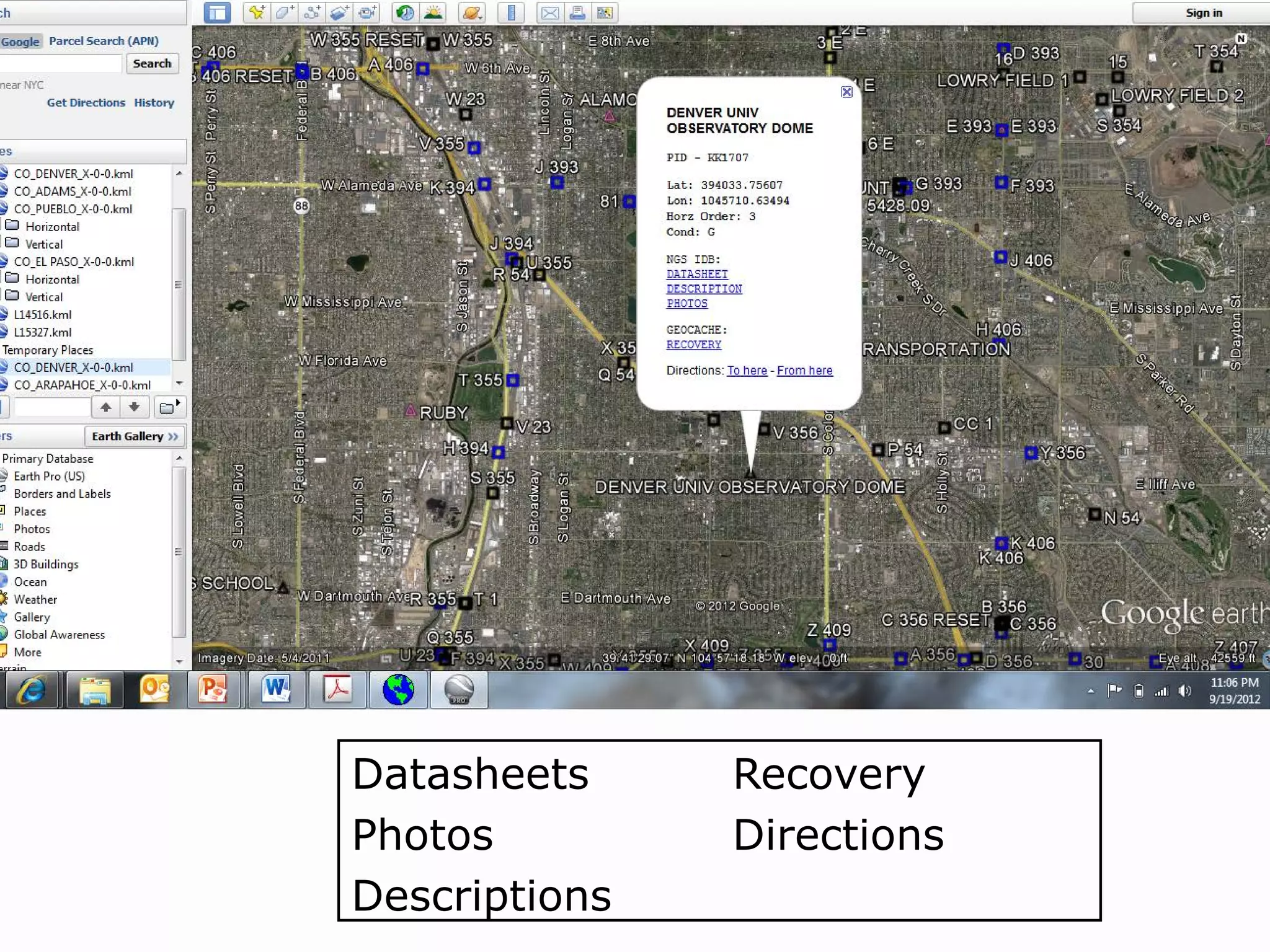Screen dimensions: 1270x952
Task: Open the History link
Action: [154, 102]
